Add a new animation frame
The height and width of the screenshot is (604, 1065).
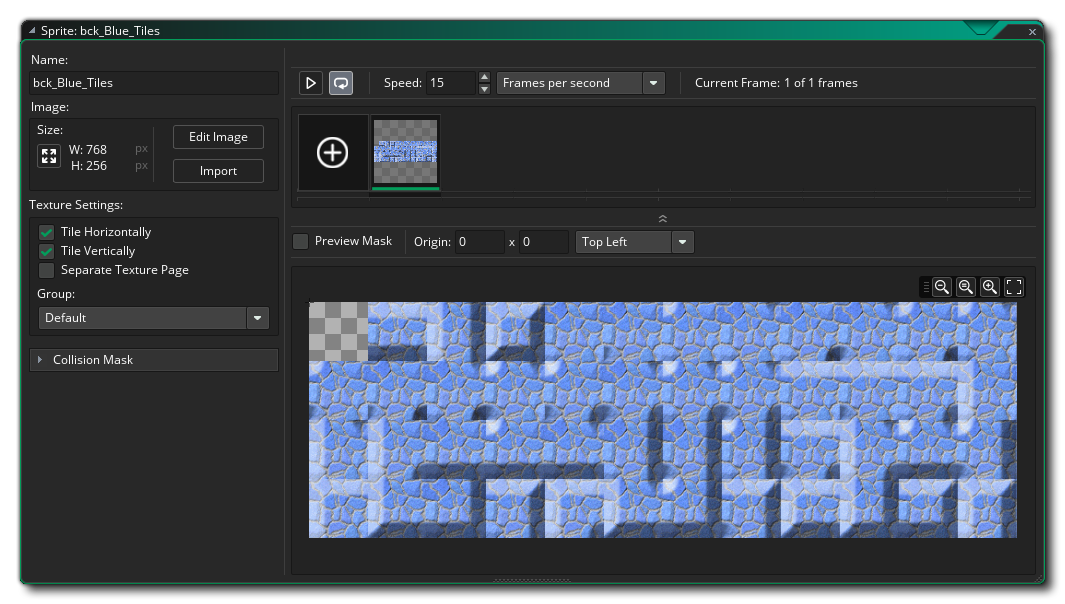point(332,152)
